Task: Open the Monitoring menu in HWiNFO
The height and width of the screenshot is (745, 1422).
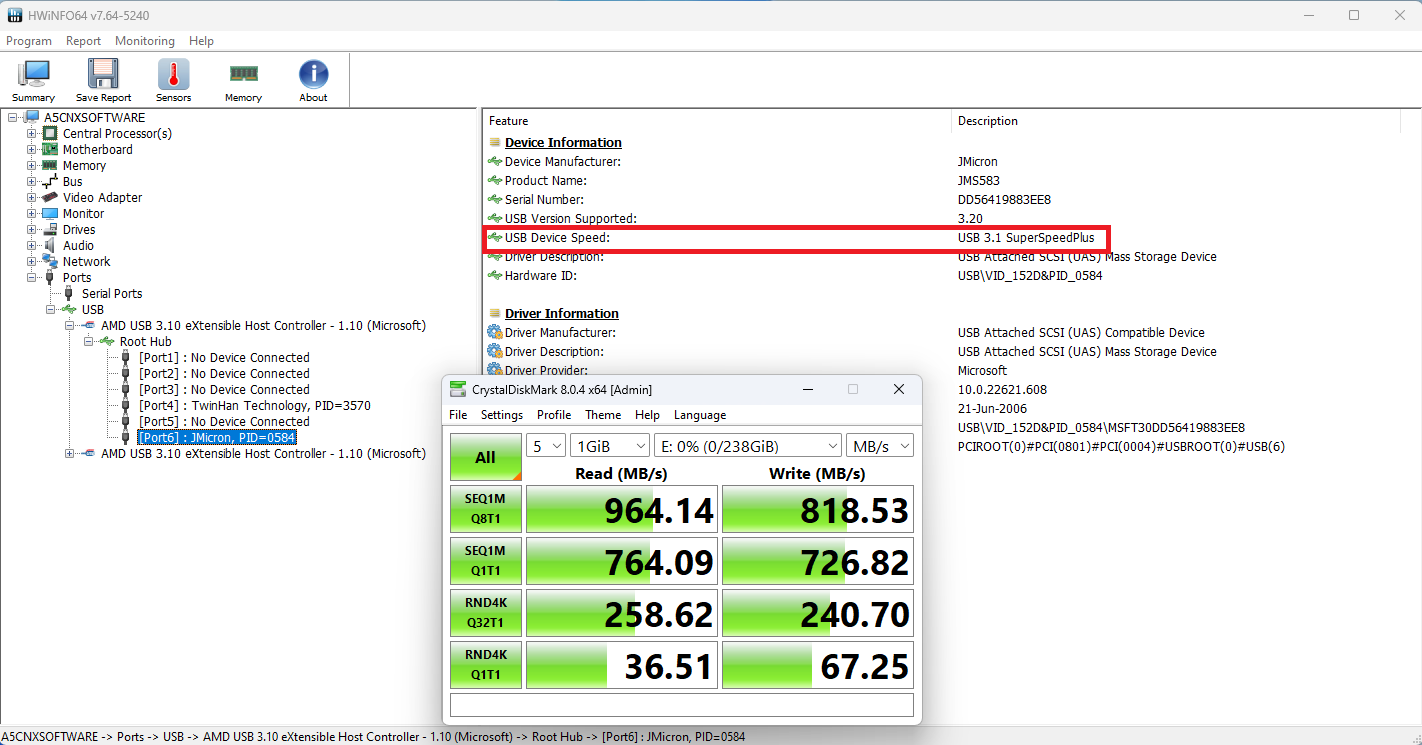Action: pos(144,41)
